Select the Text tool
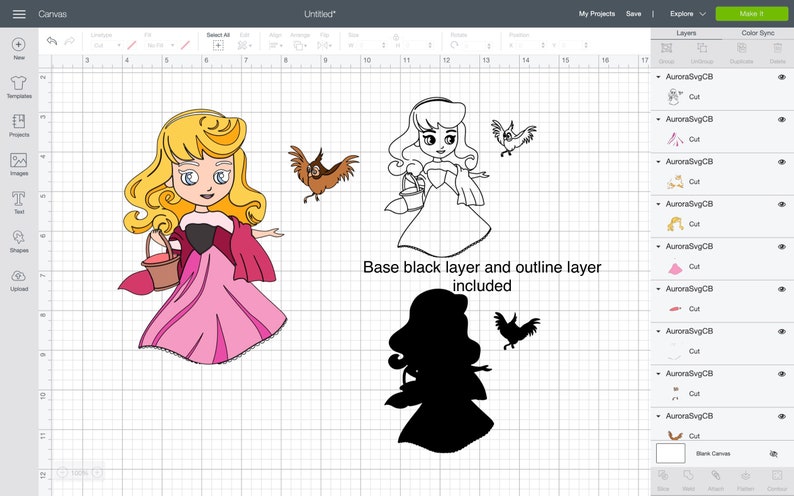 pyautogui.click(x=19, y=198)
